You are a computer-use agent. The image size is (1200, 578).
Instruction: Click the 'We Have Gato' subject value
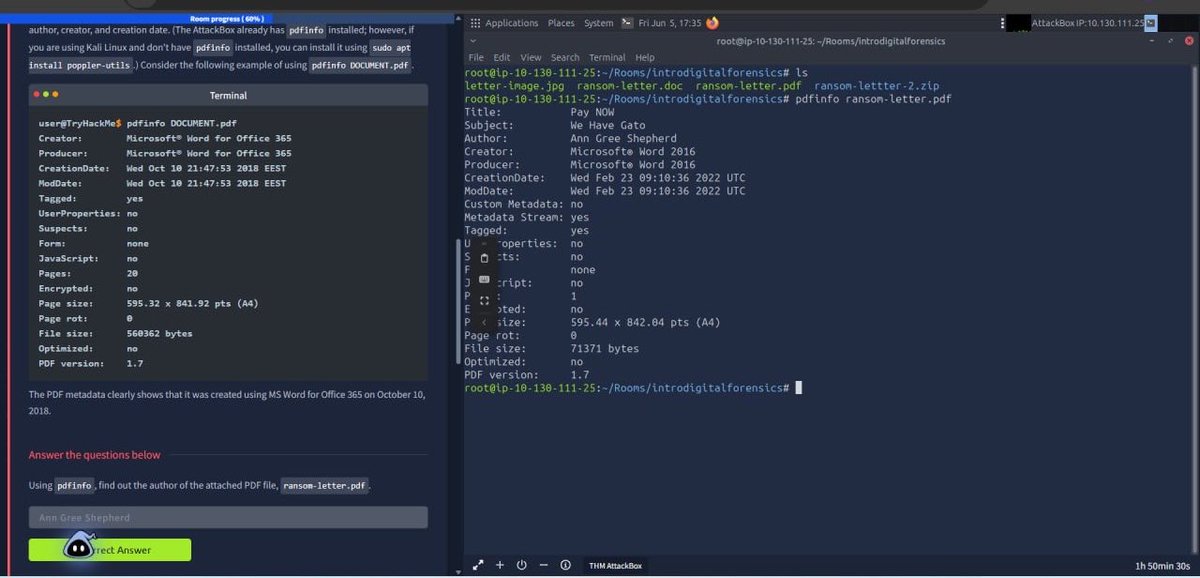pyautogui.click(x=609, y=126)
